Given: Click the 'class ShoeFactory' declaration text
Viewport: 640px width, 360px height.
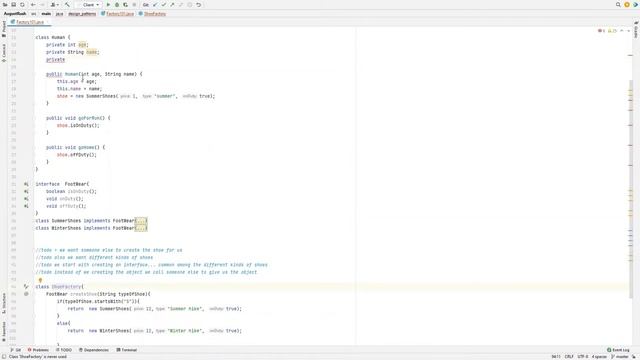Looking at the screenshot, I should [59, 287].
